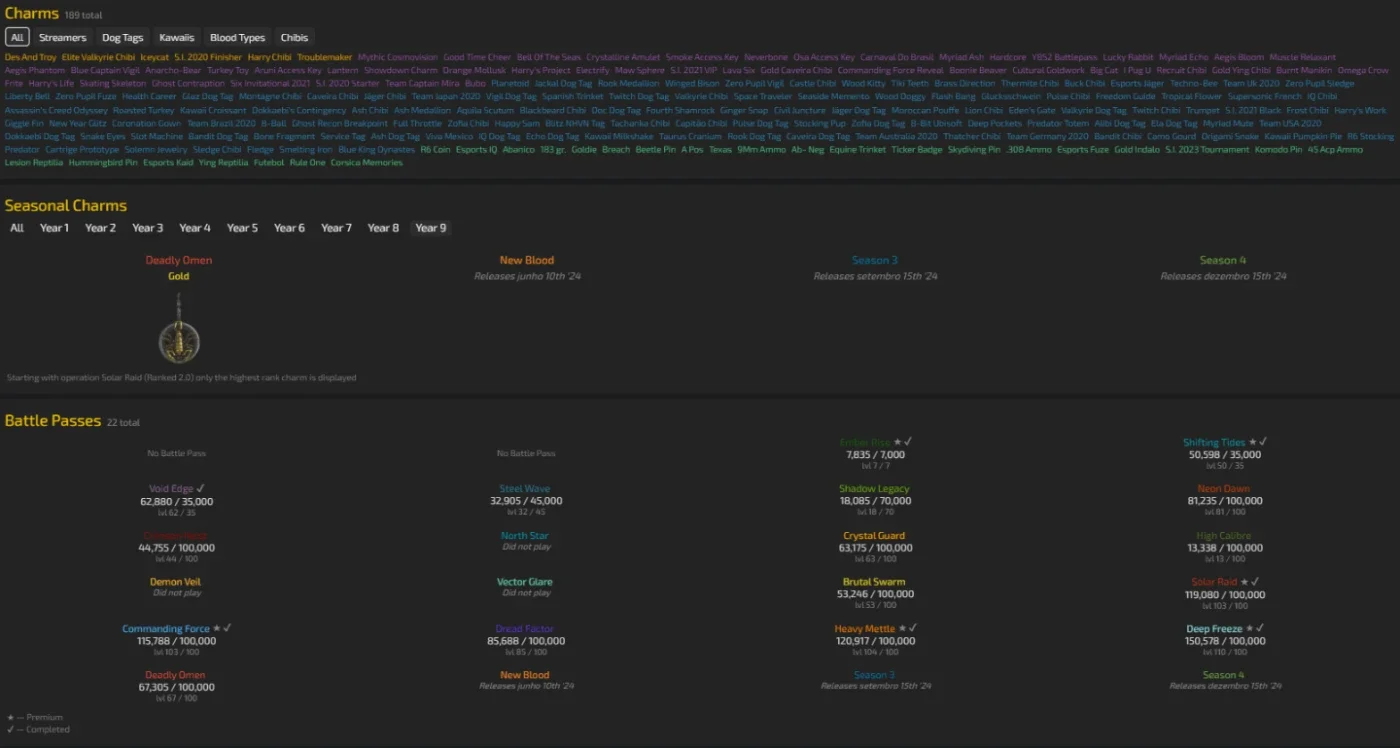Screen dimensions: 1400x748
Task: Click the Dread Factor battle pass
Action: [x=525, y=629]
